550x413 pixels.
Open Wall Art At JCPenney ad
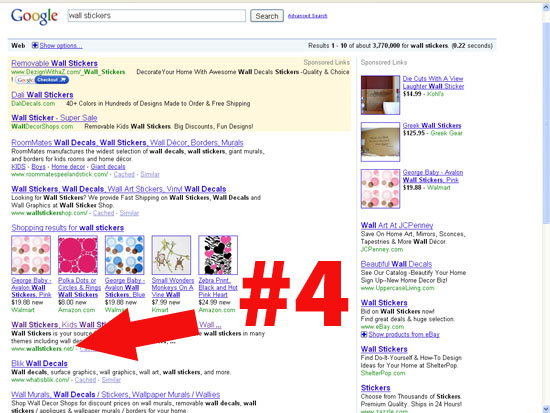tap(397, 225)
